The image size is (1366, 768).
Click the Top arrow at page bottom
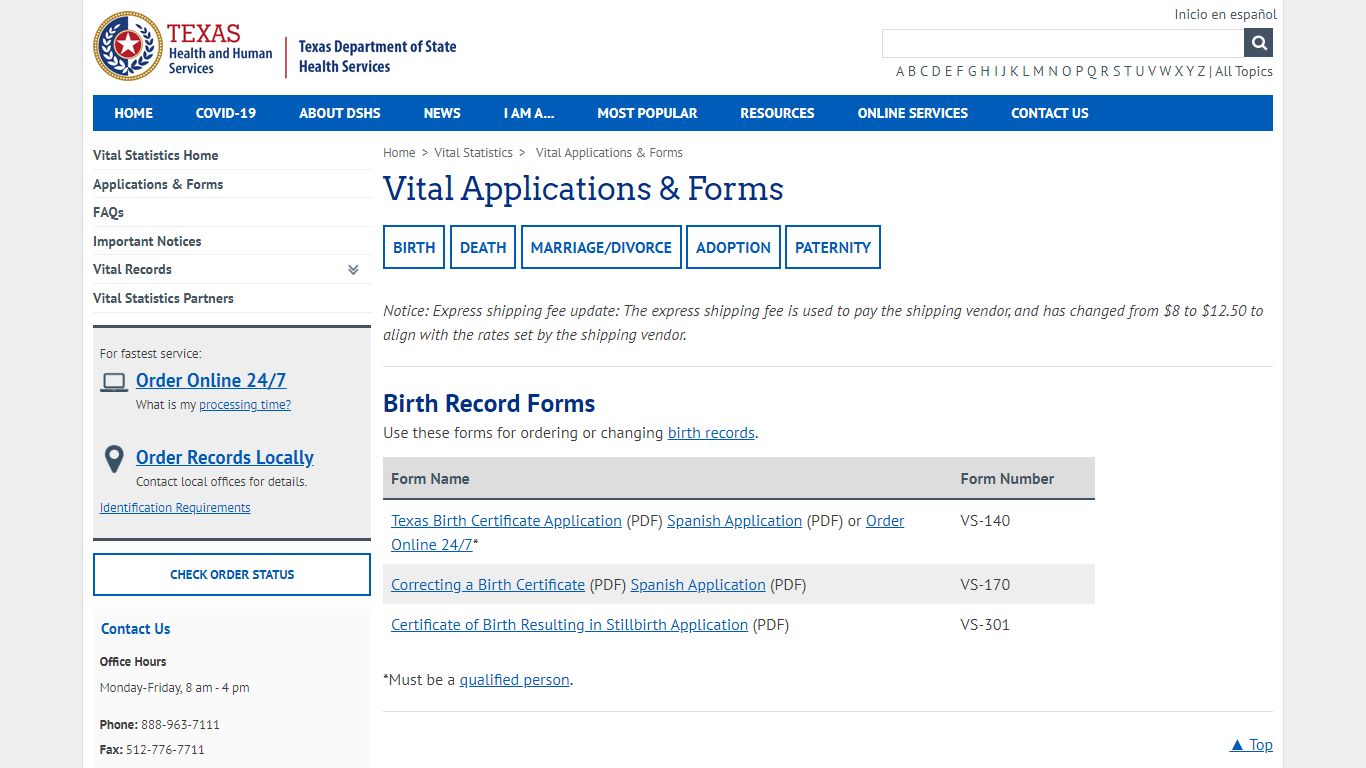pyautogui.click(x=1250, y=744)
